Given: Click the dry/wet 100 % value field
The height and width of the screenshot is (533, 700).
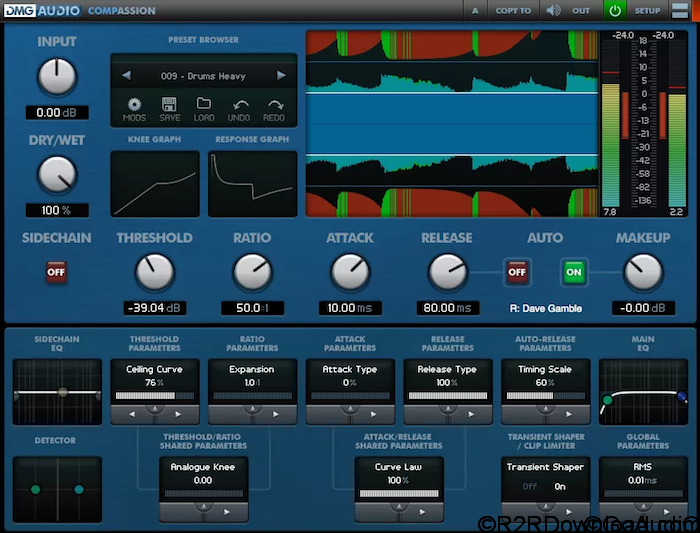Looking at the screenshot, I should click(x=57, y=210).
